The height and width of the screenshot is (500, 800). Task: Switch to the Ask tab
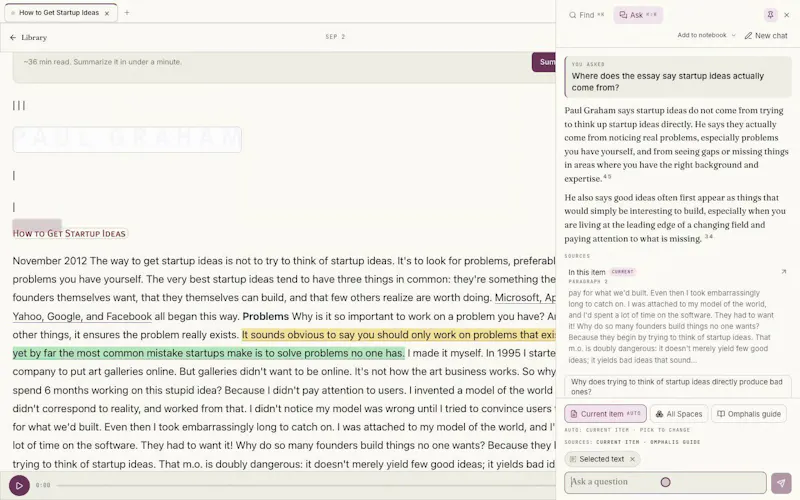pyautogui.click(x=638, y=15)
